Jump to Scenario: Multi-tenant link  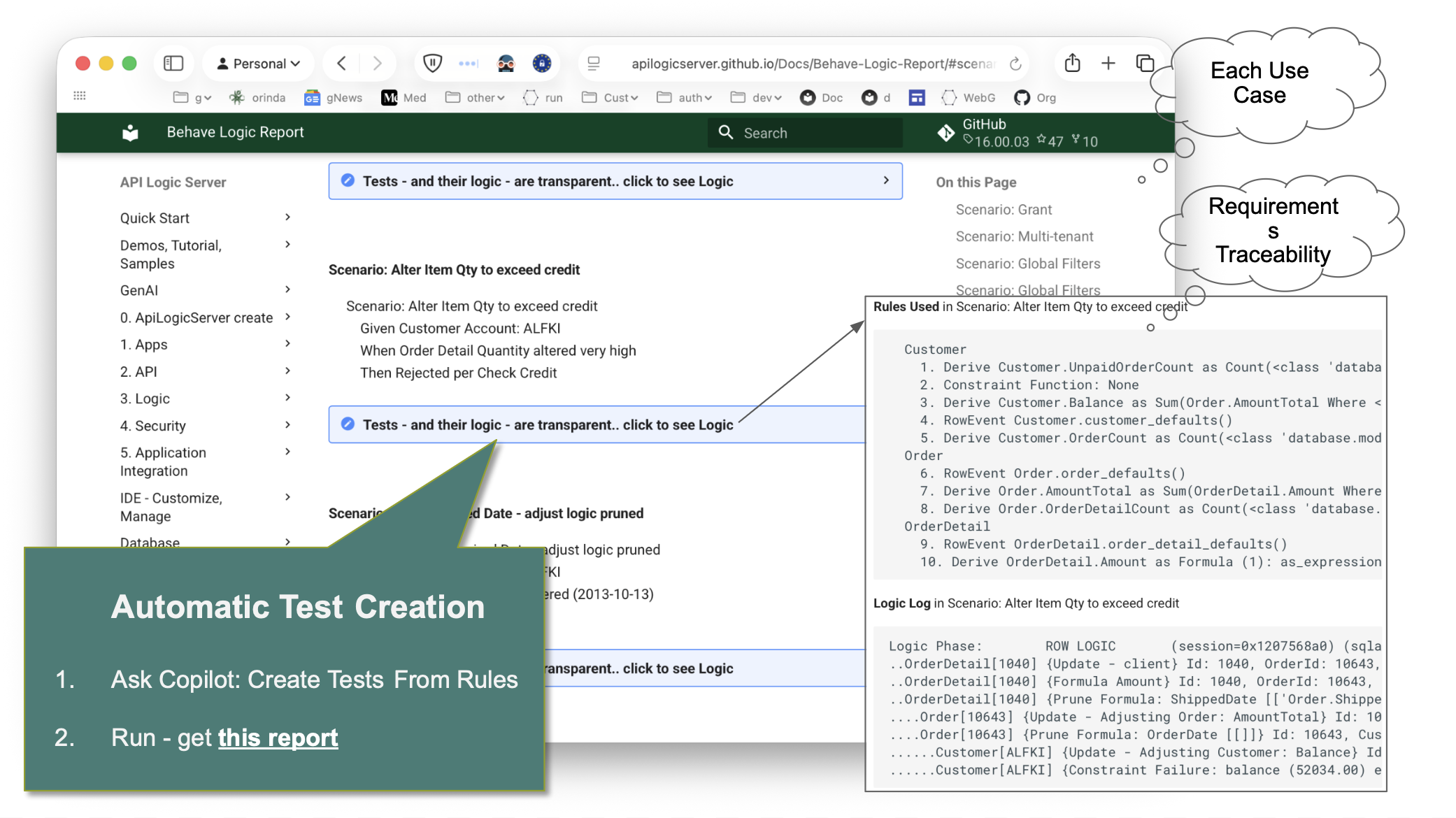(x=1024, y=236)
